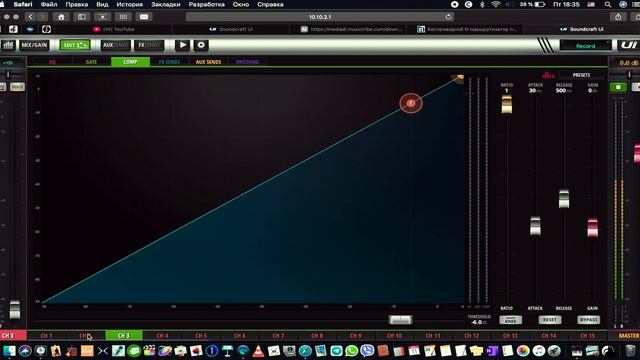This screenshot has width=640, height=360.
Task: Toggle compressor BYPASS
Action: 589,320
